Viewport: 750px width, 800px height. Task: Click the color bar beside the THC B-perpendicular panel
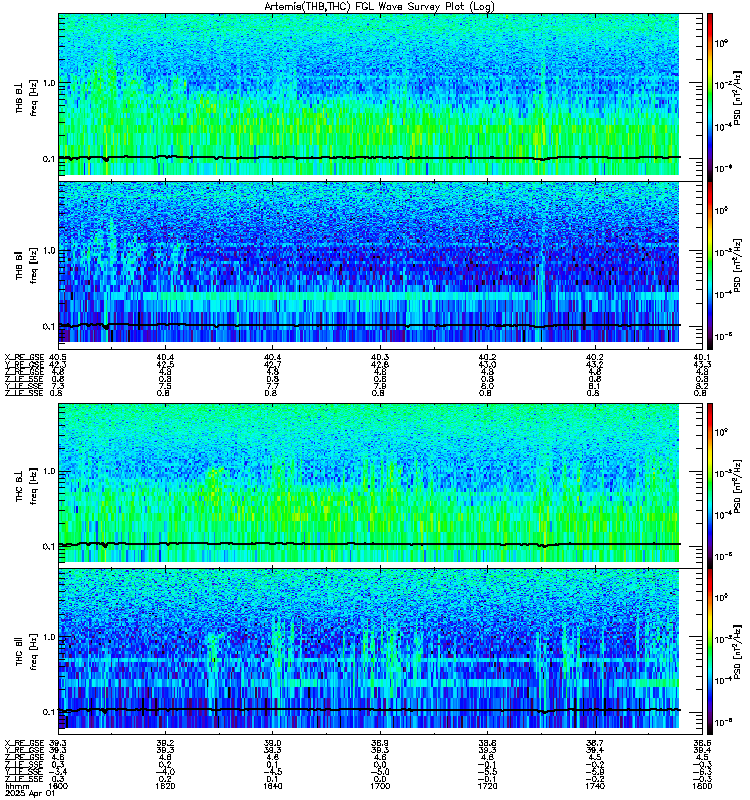(710, 485)
